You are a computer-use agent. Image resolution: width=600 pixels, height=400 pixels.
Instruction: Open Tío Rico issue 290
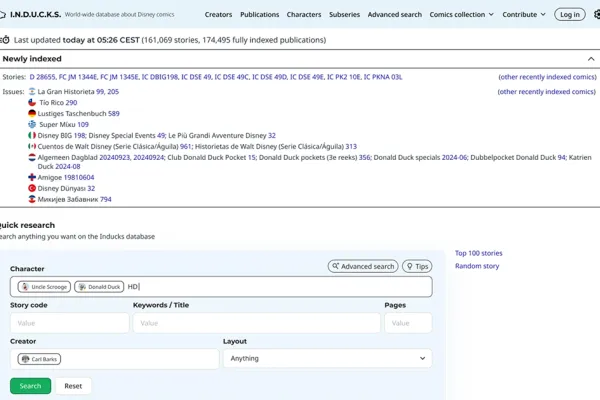click(71, 103)
